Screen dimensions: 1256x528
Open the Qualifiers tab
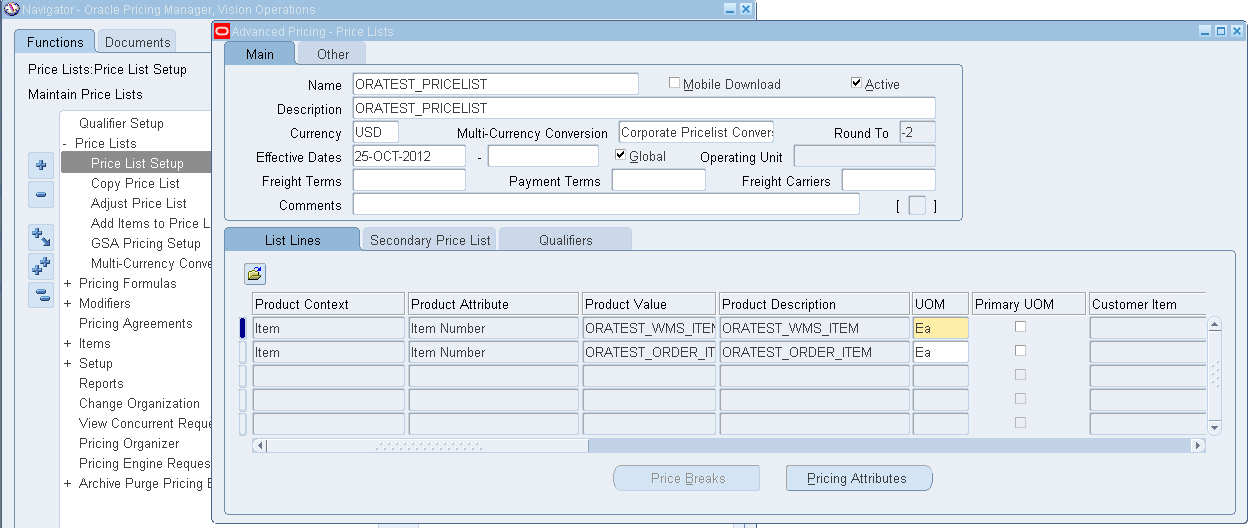[566, 240]
